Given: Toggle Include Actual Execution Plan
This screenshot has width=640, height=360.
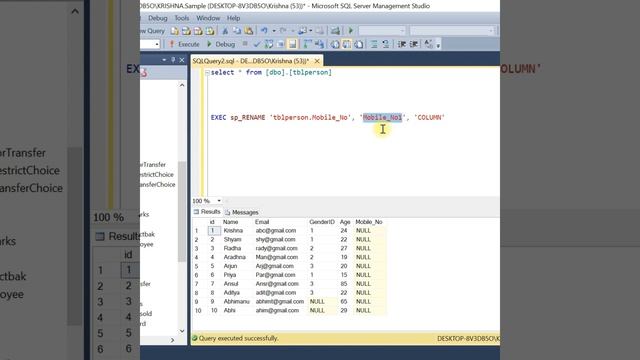Looking at the screenshot, I should pos(307,44).
